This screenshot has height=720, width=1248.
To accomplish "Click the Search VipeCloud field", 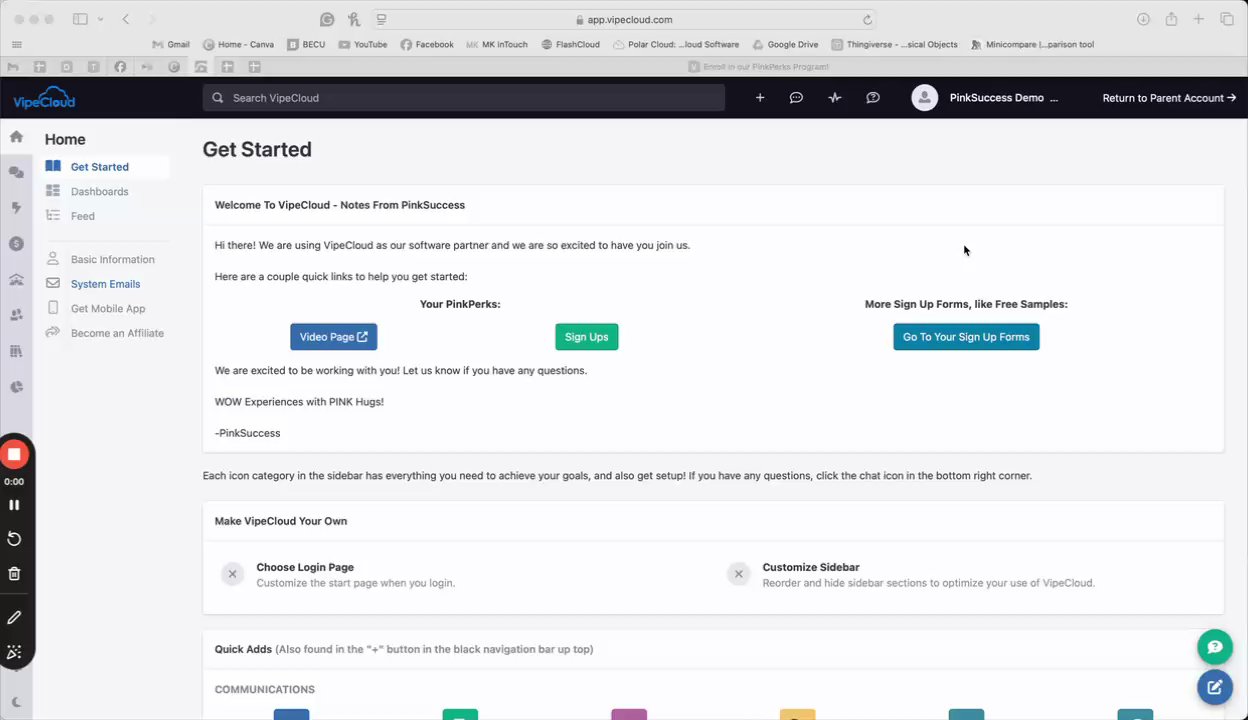I will [x=464, y=98].
